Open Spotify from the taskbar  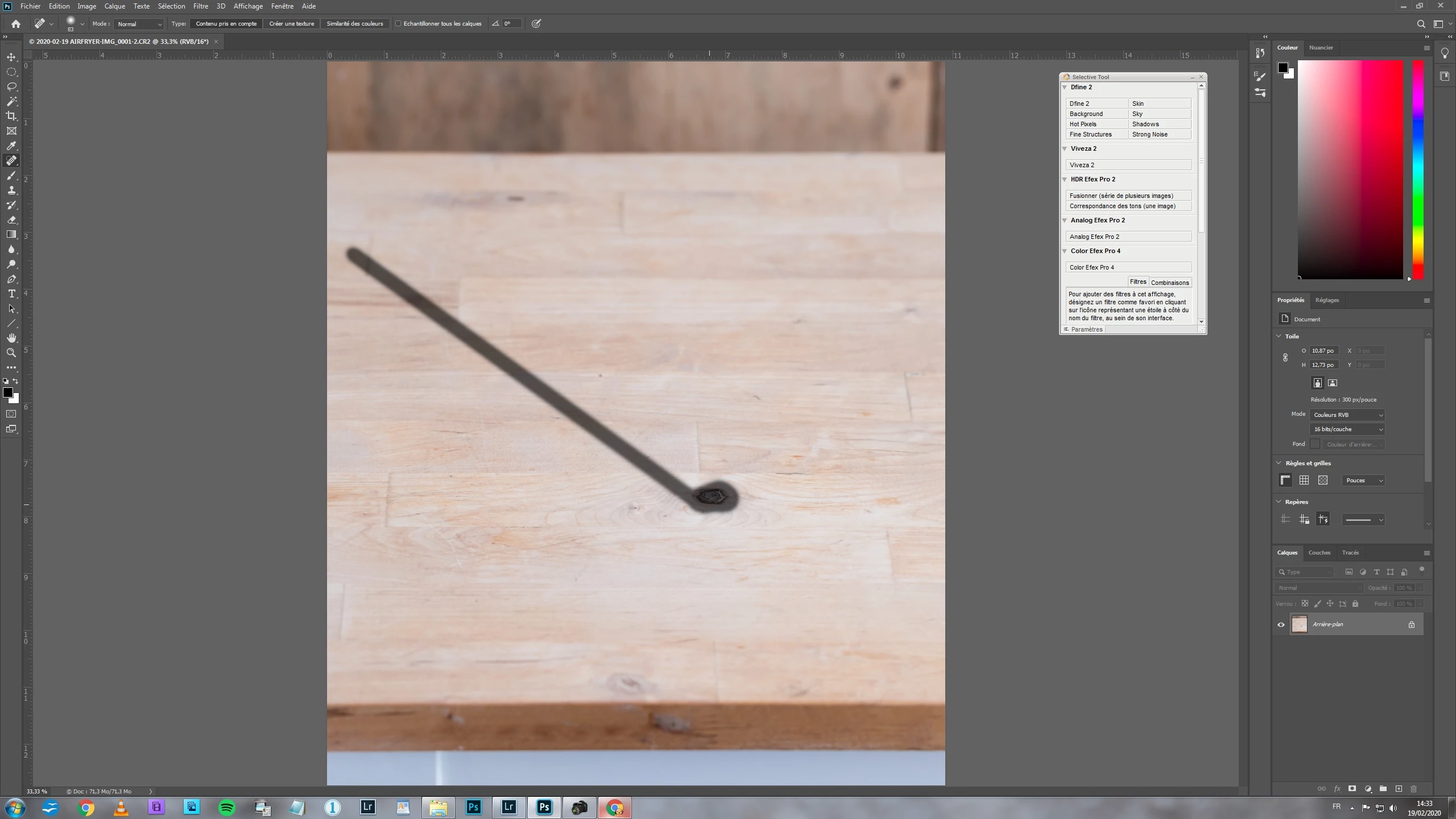click(x=227, y=808)
